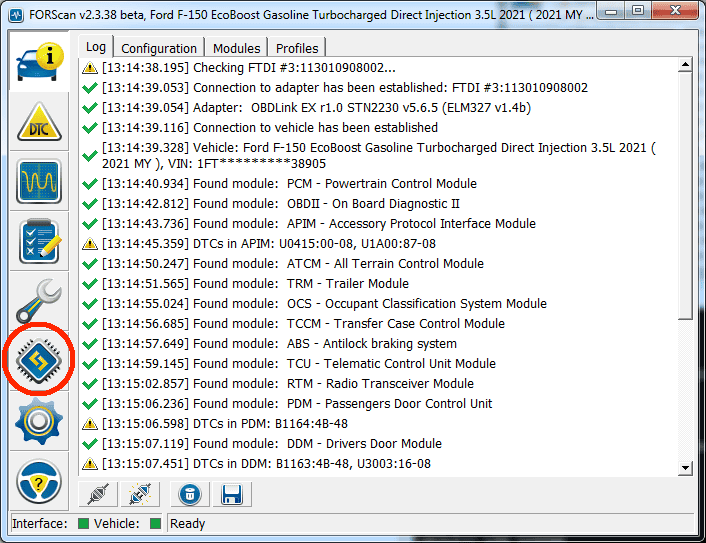This screenshot has height=543, width=706.
Task: Open the Tests checklist section
Action: 39,242
